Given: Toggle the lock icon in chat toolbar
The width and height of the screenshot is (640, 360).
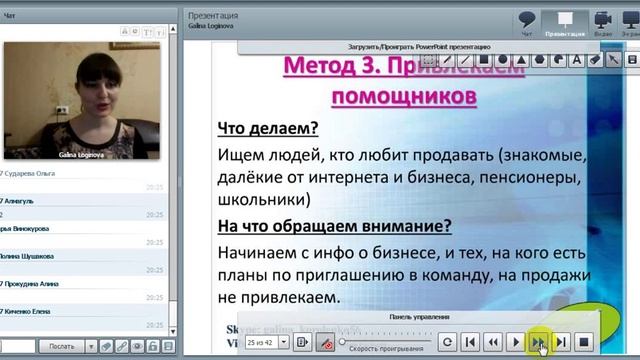Looking at the screenshot, I should 153,346.
